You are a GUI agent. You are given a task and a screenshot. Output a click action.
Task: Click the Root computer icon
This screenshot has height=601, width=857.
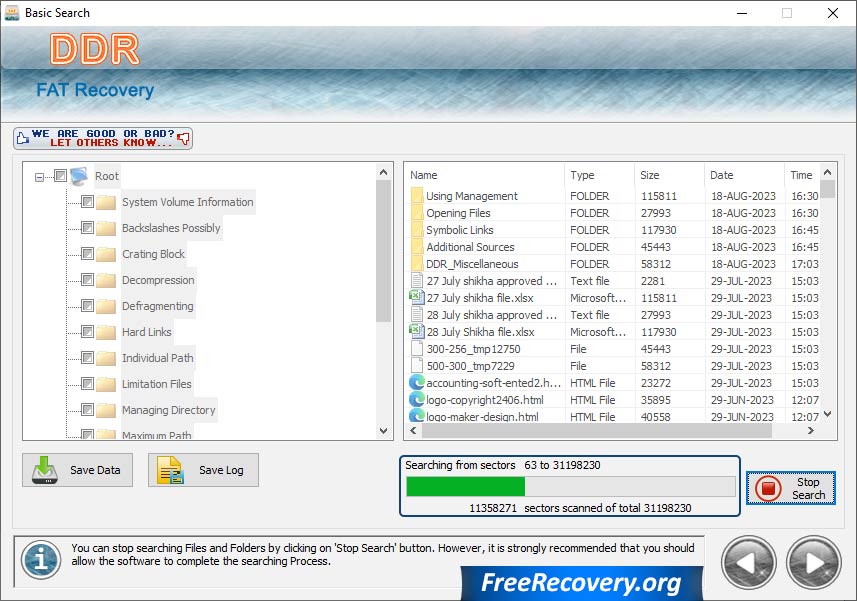79,176
